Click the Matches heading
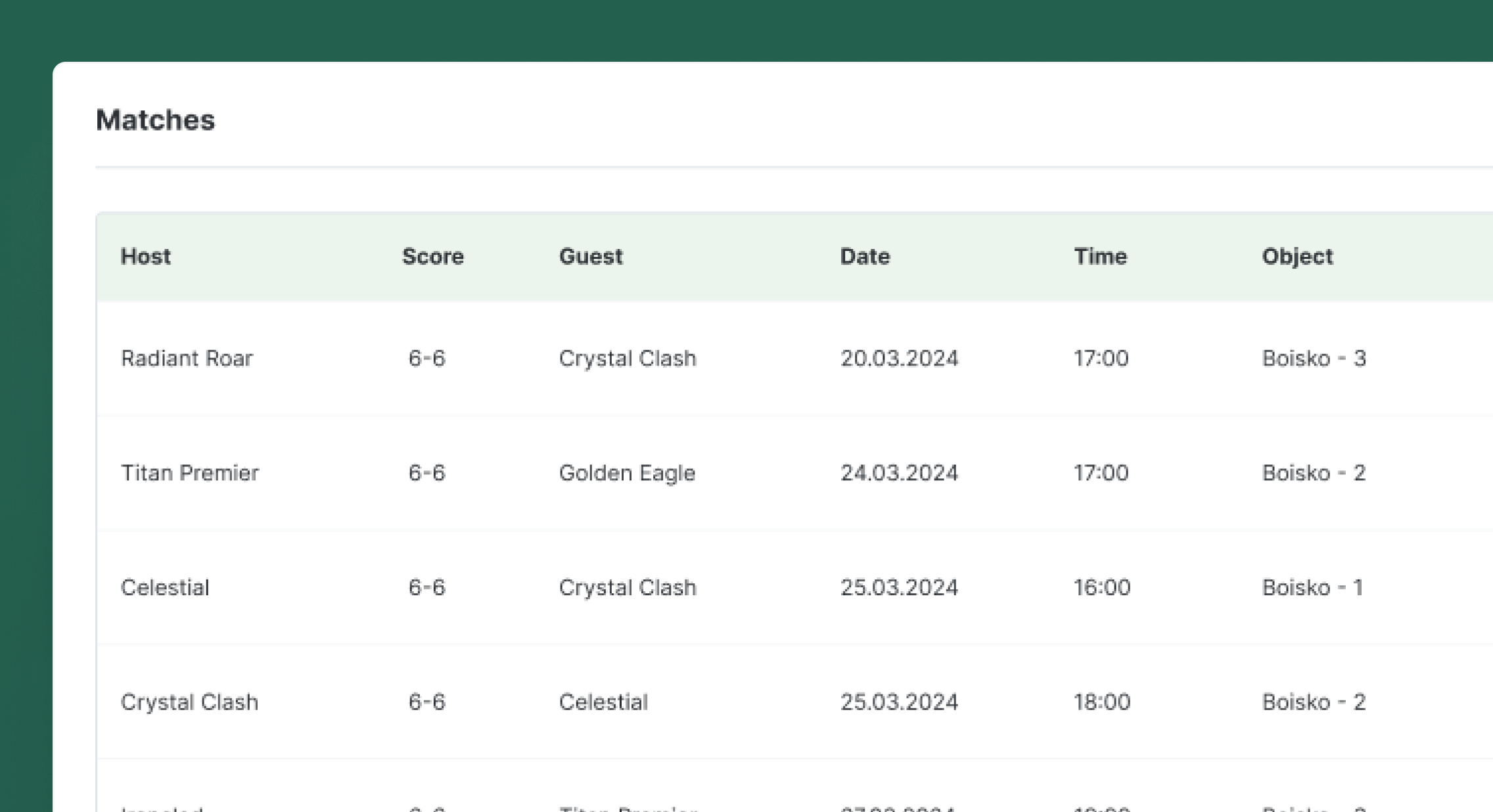This screenshot has width=1493, height=812. pos(155,120)
